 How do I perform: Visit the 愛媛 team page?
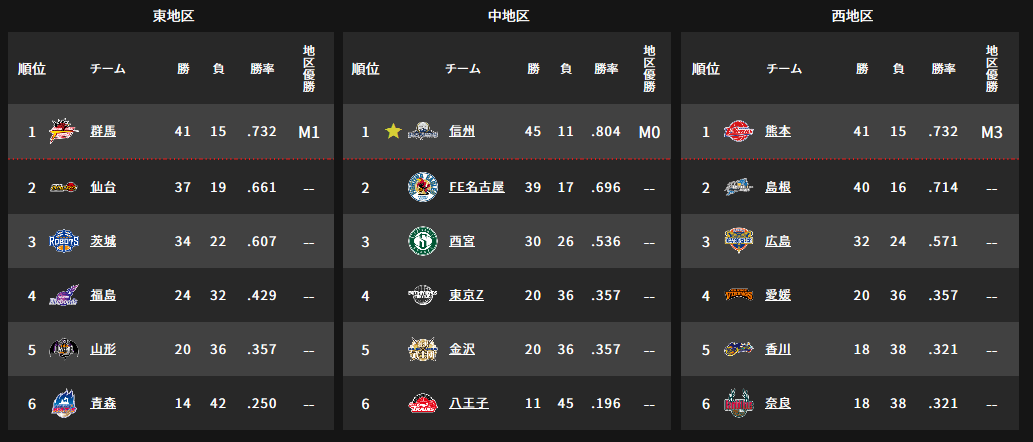778,295
